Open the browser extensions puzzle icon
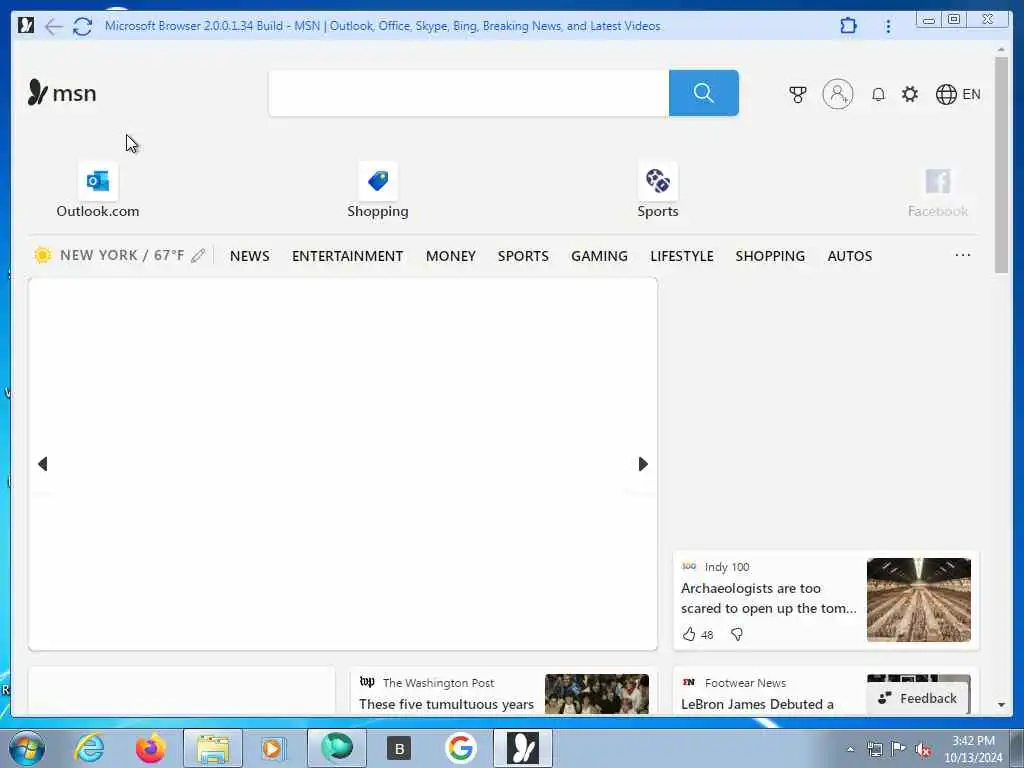Image resolution: width=1024 pixels, height=768 pixels. (848, 26)
